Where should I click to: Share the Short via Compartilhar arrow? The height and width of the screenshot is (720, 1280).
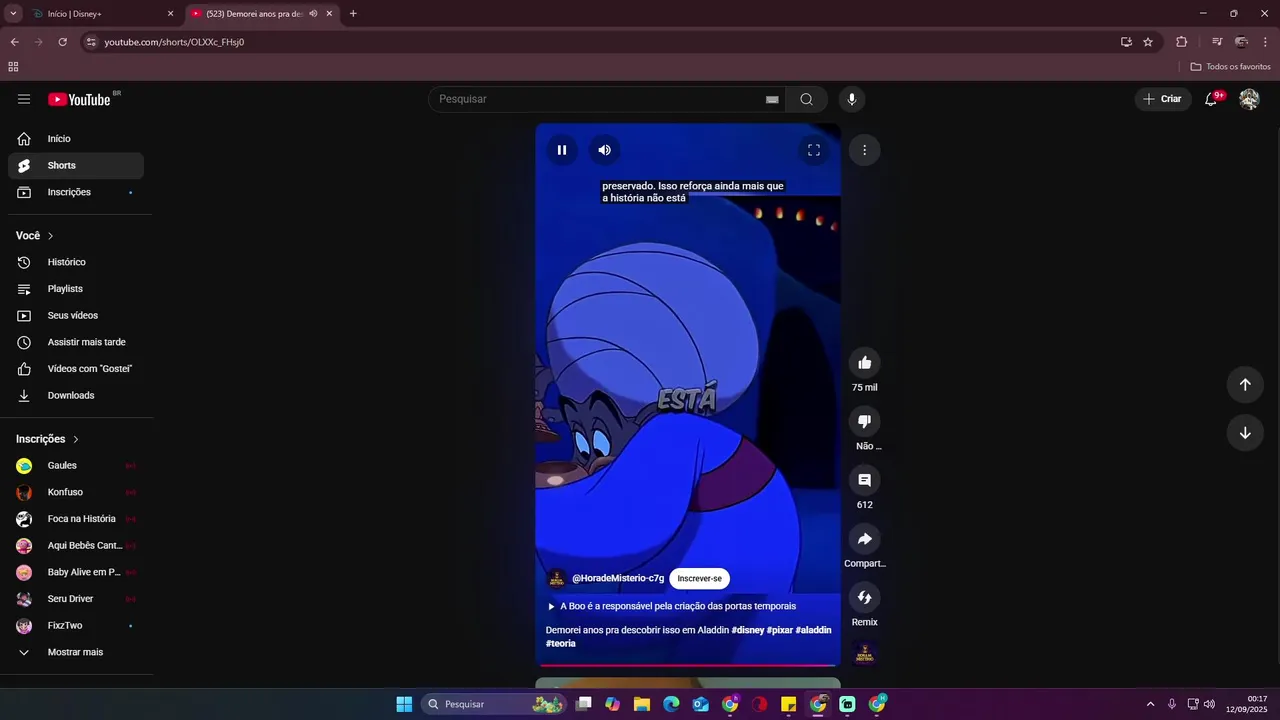865,539
